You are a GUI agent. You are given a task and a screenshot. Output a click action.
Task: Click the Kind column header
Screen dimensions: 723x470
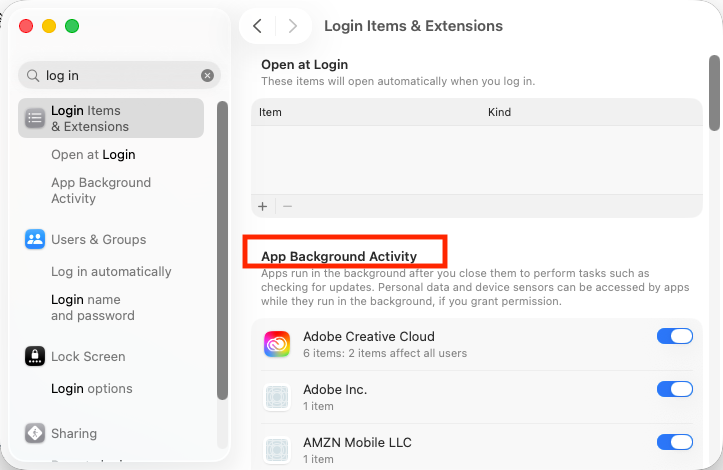point(499,112)
